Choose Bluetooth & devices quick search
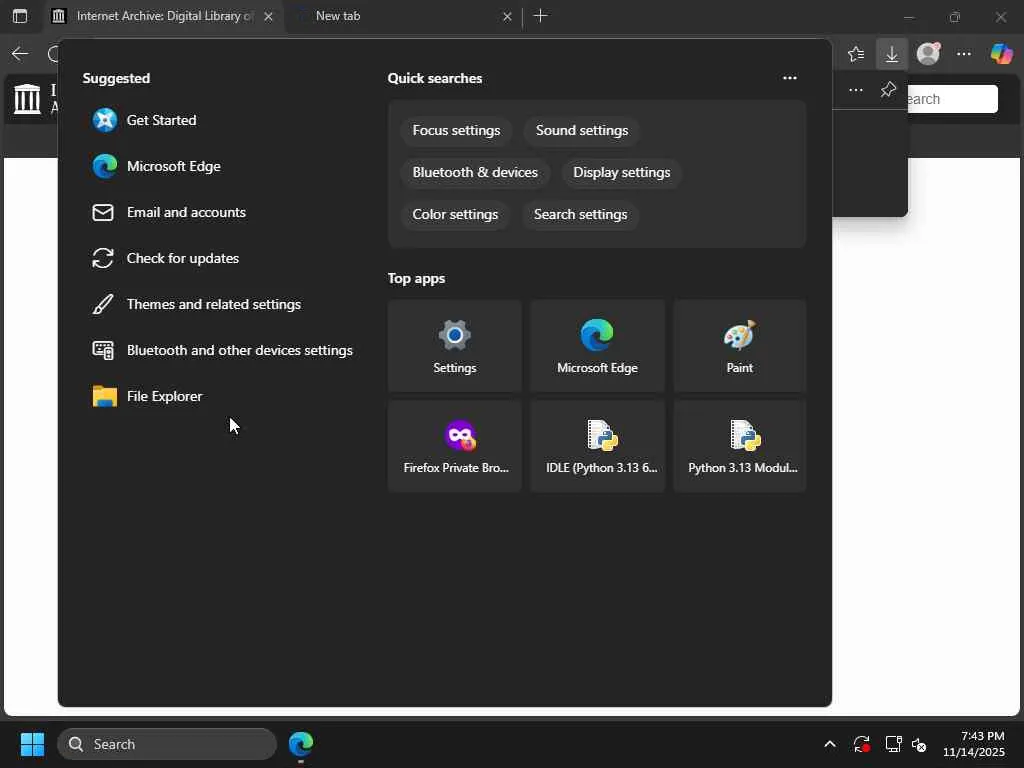The image size is (1024, 768). (x=475, y=172)
